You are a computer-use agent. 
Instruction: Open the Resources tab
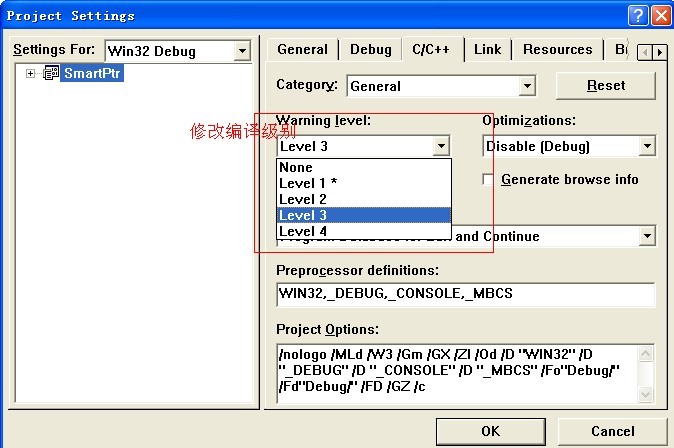click(557, 49)
